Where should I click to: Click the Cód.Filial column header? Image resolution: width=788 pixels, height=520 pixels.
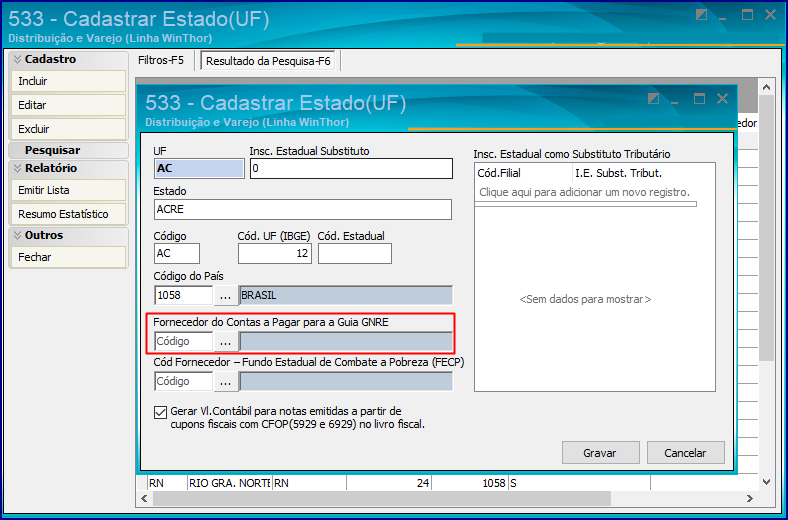pyautogui.click(x=523, y=173)
